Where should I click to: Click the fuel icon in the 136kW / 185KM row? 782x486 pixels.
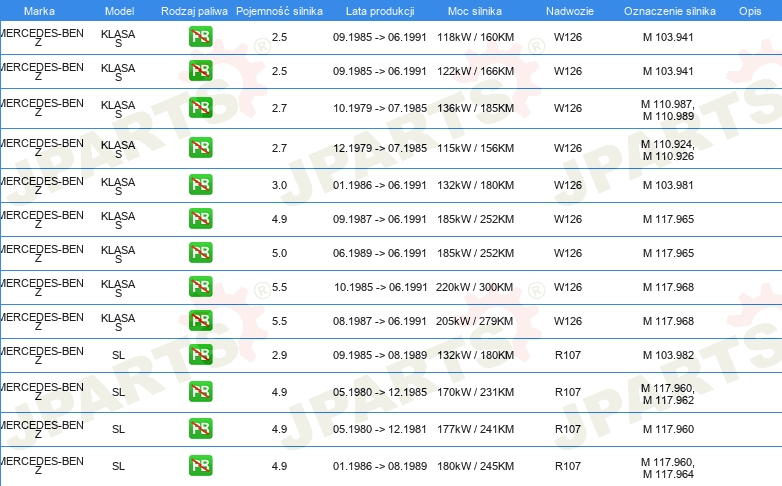click(200, 108)
